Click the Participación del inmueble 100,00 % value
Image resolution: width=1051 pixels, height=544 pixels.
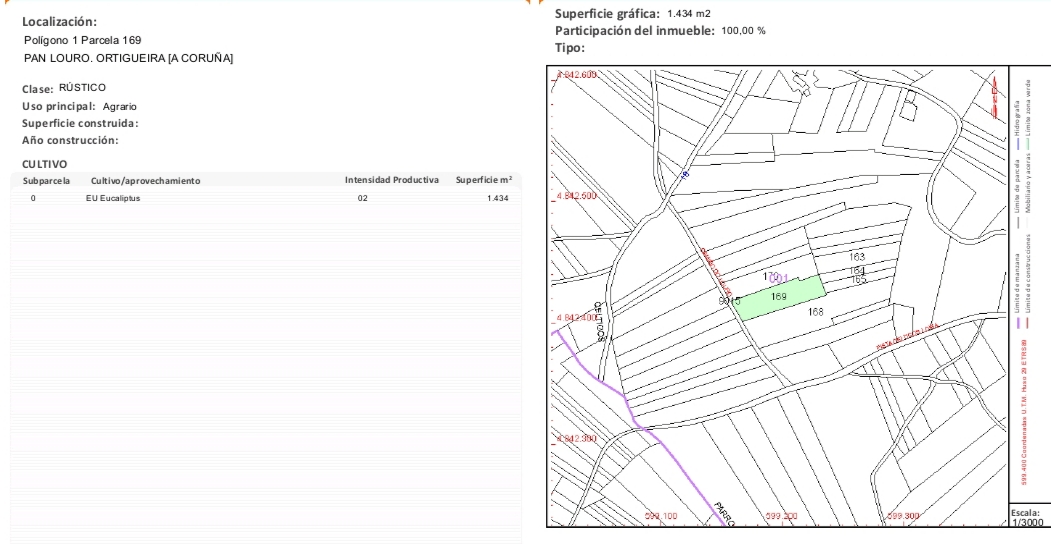click(743, 31)
